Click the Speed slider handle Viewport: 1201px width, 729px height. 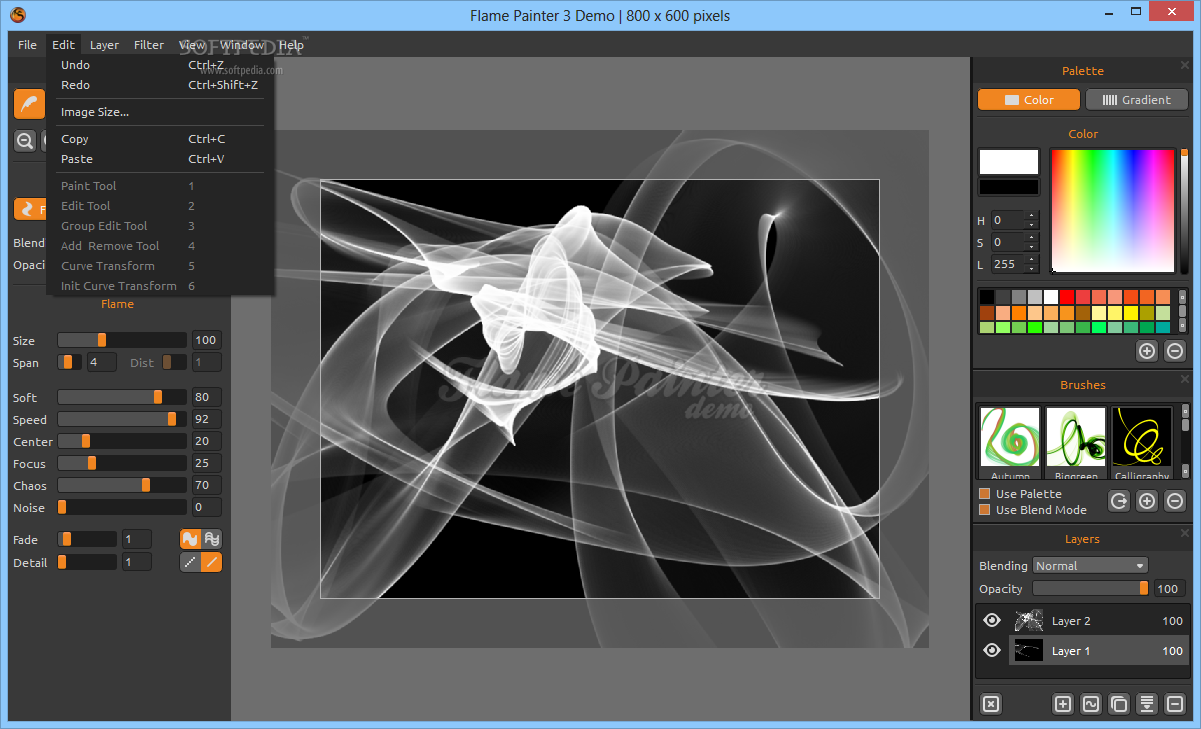172,419
